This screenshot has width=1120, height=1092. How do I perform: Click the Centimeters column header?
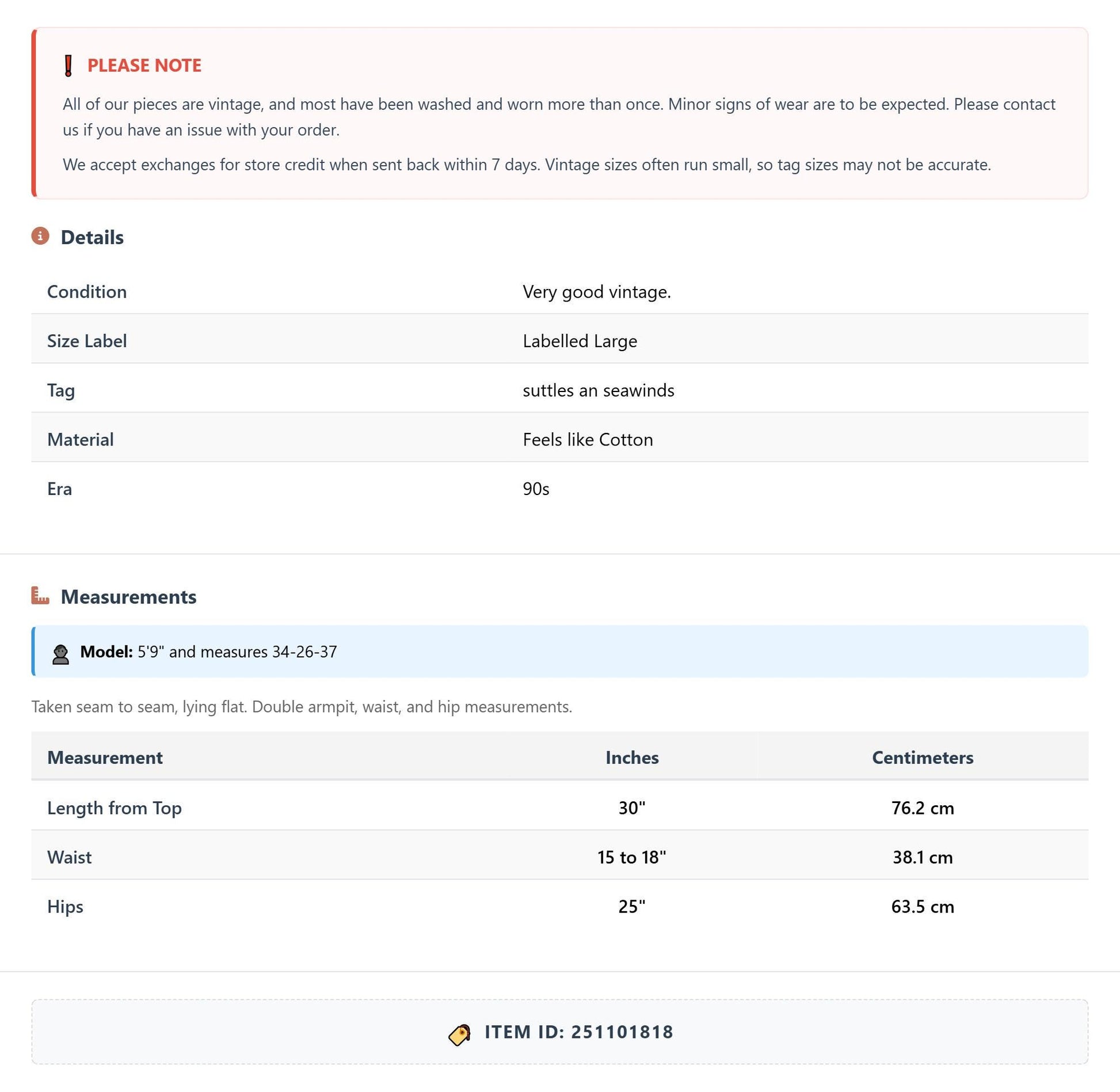[923, 757]
